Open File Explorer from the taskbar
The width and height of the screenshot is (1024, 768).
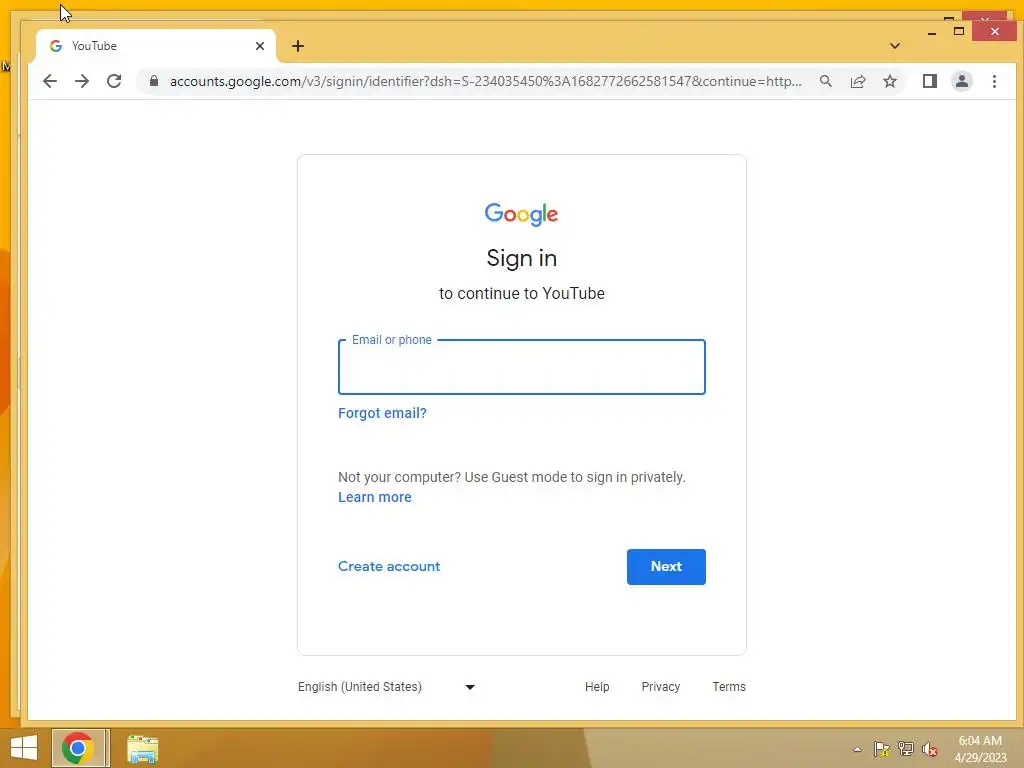[142, 748]
